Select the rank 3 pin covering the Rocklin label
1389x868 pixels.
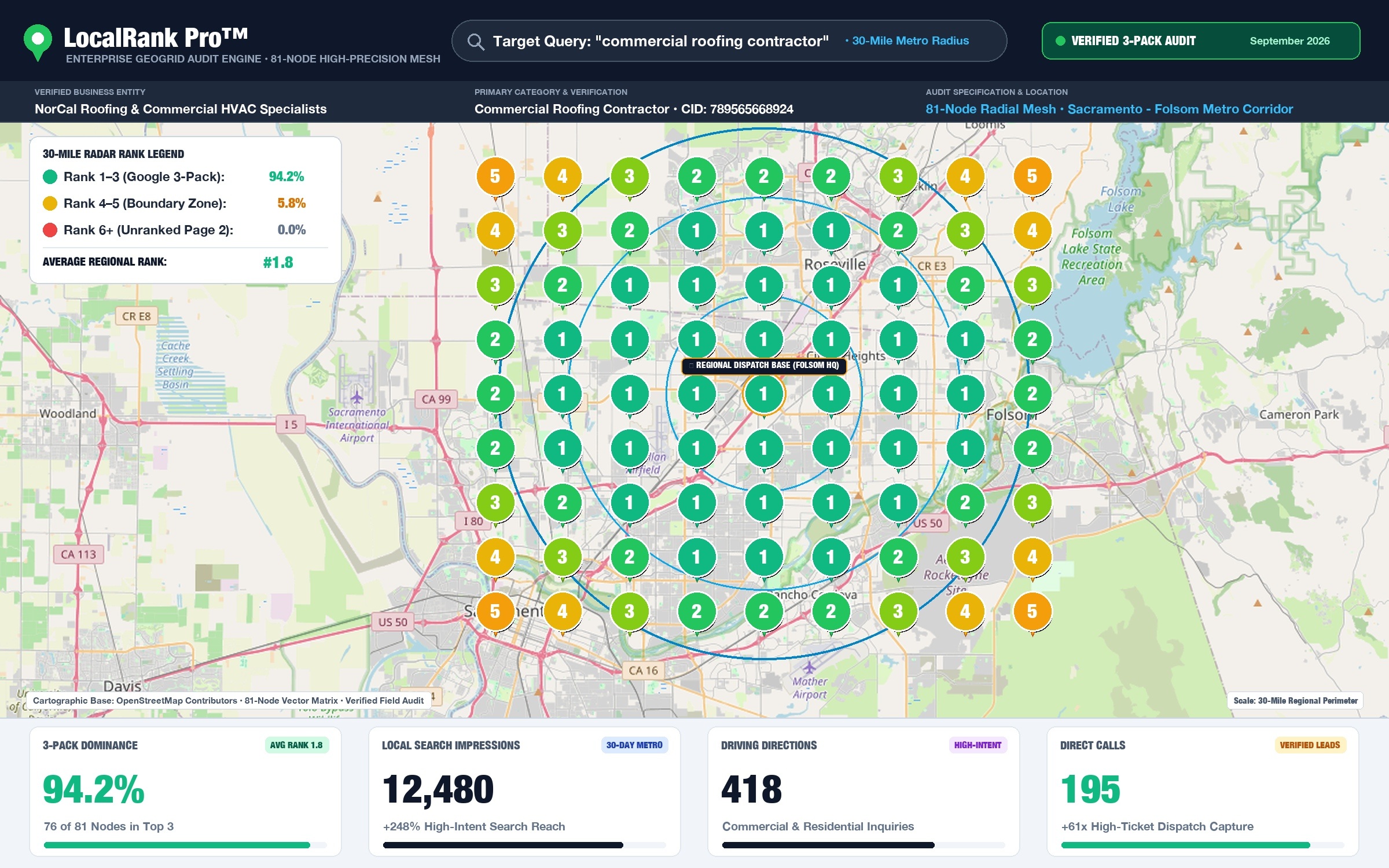(898, 176)
